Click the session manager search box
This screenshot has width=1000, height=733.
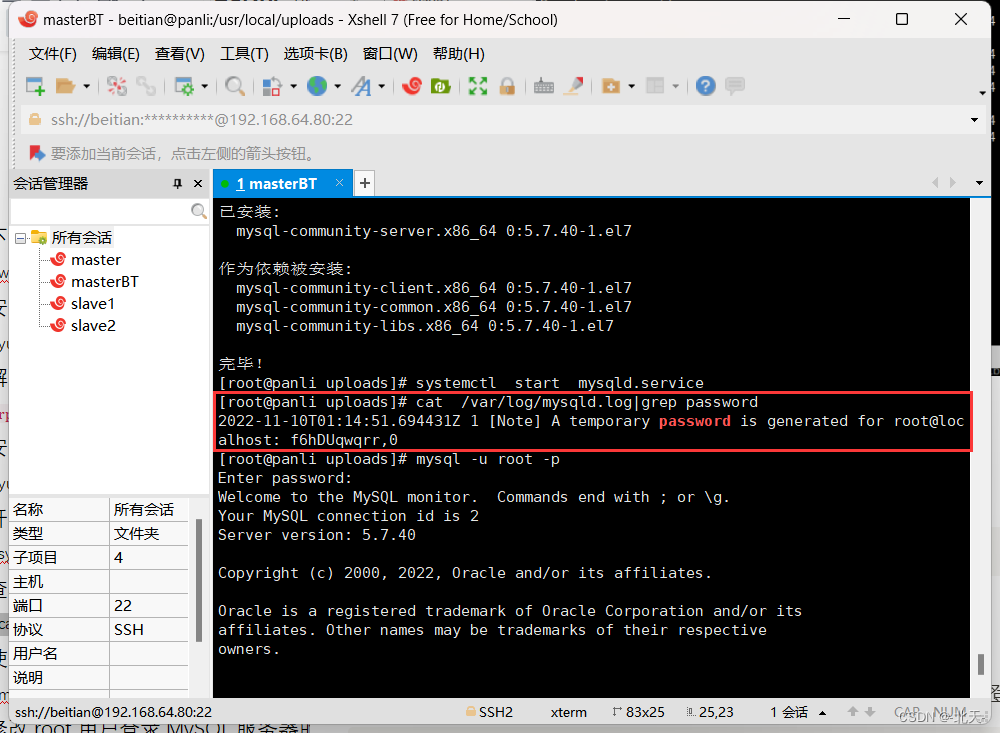[x=100, y=211]
